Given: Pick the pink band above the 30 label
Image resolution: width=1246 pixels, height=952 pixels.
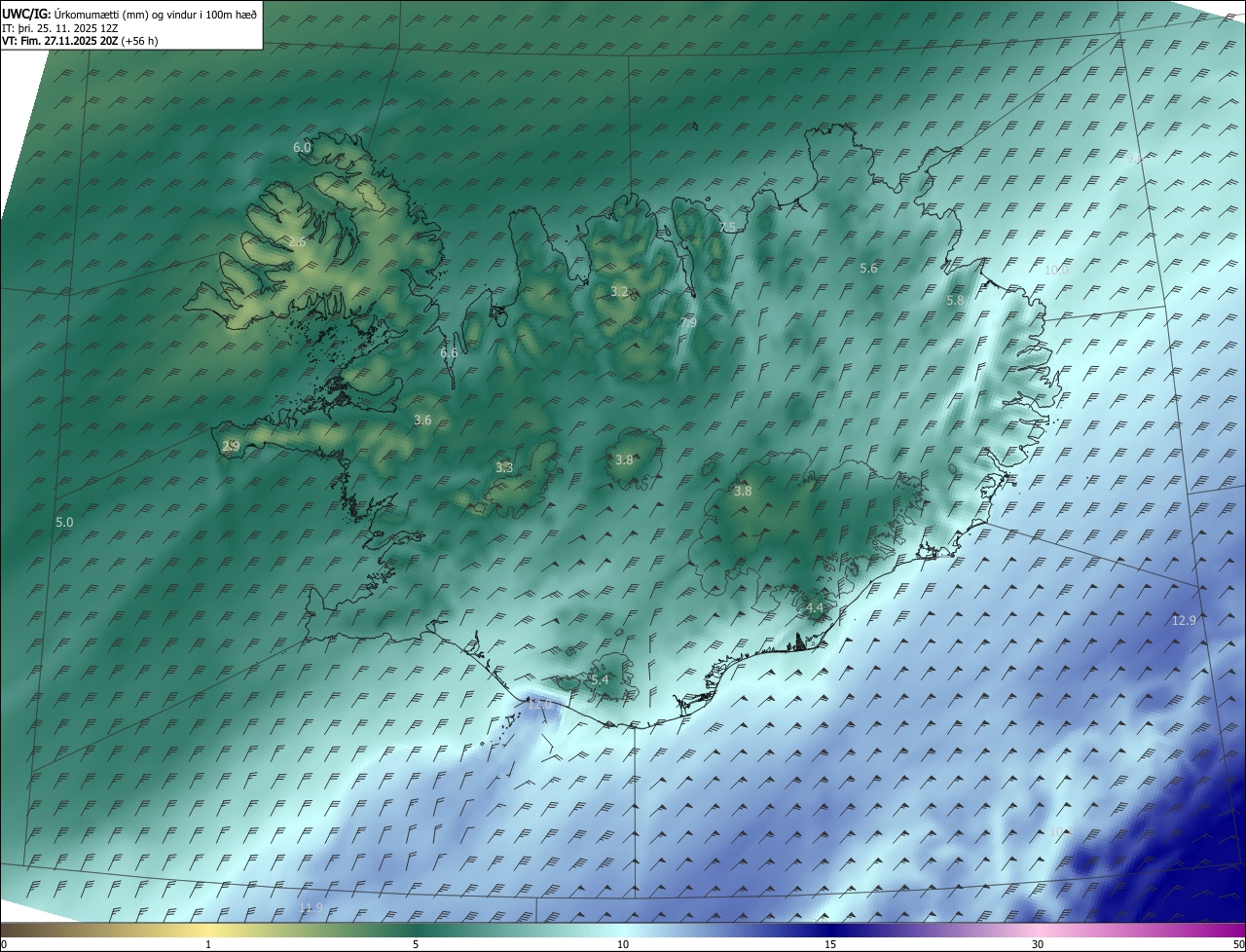Looking at the screenshot, I should point(1038,930).
